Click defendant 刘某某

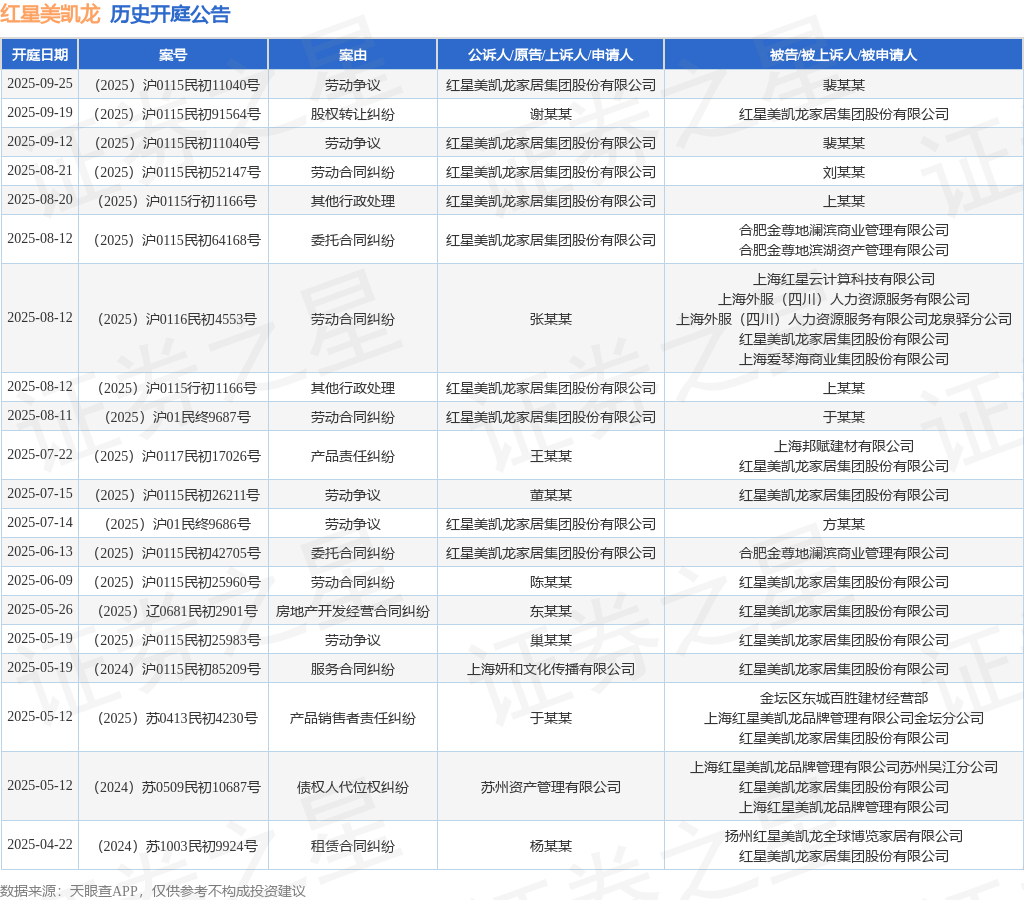coord(843,172)
